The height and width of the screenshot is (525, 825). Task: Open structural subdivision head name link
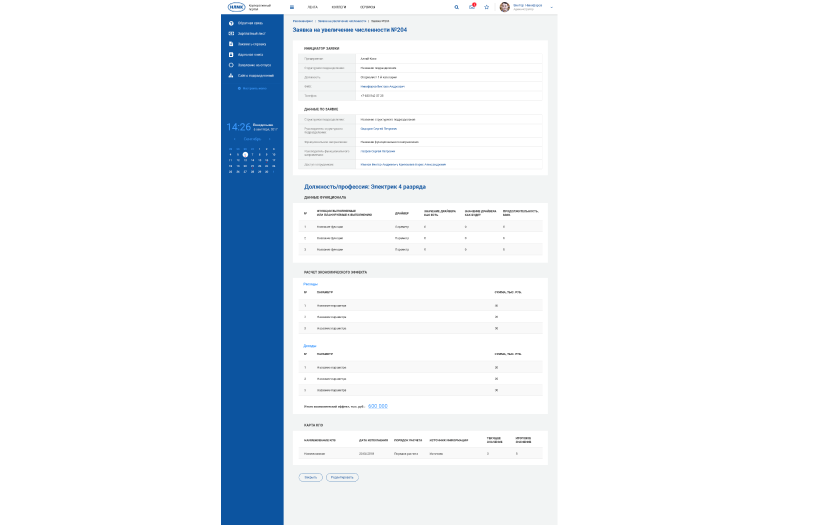(379, 129)
